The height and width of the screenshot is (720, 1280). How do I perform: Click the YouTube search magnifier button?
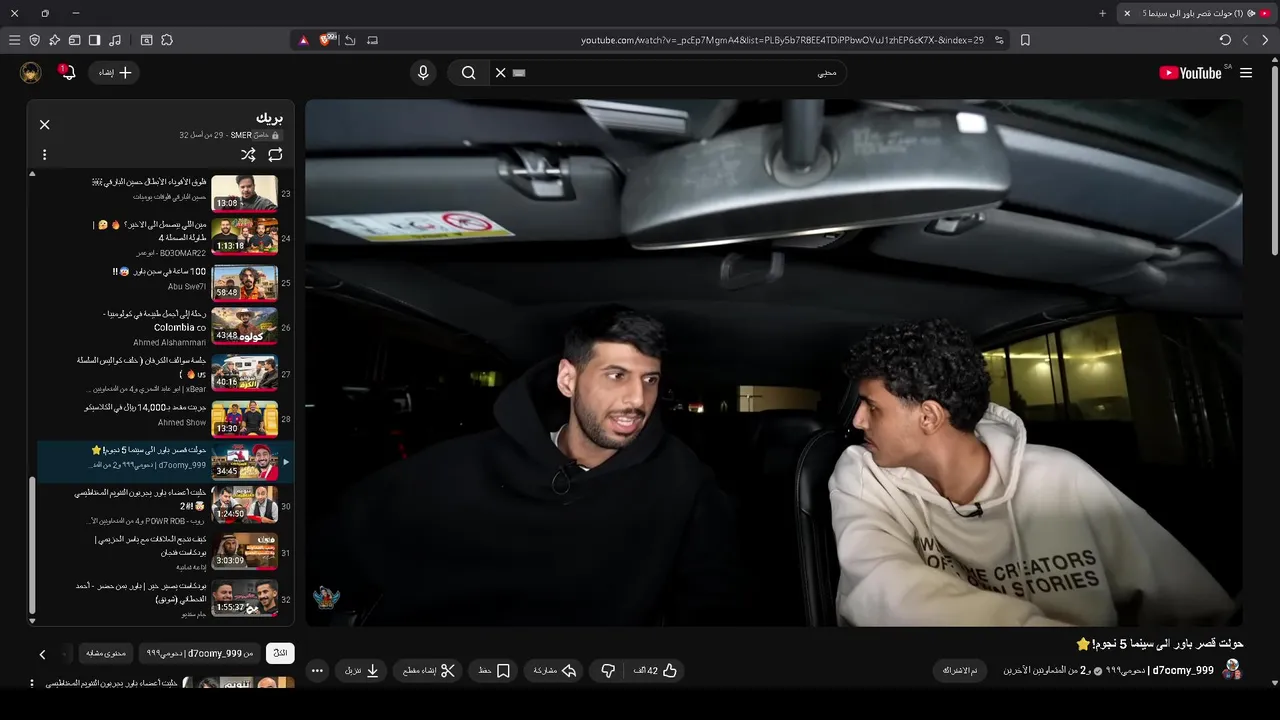pos(468,73)
